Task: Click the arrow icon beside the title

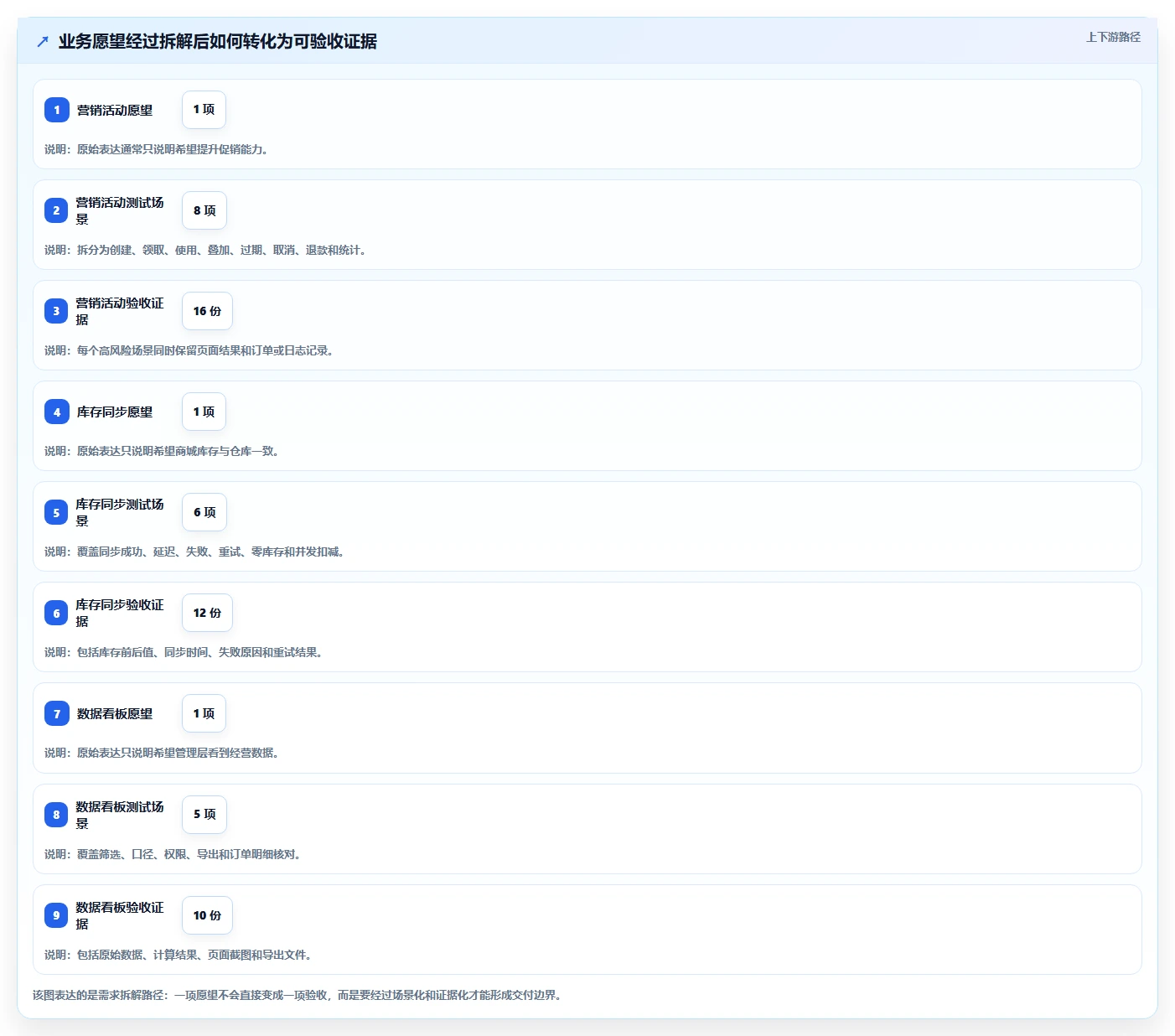Action: pos(43,41)
